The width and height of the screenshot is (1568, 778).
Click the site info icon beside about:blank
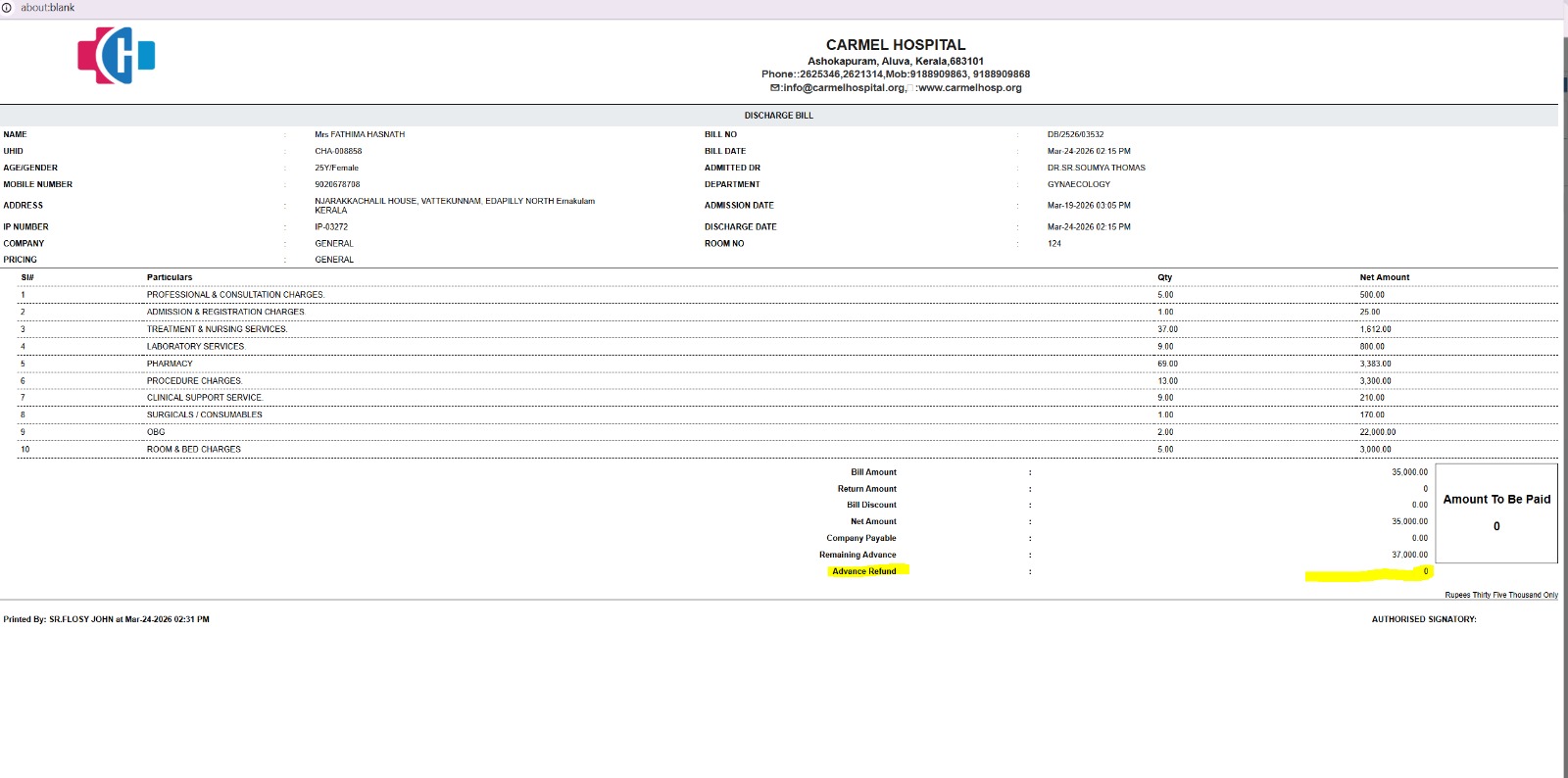click(x=7, y=8)
